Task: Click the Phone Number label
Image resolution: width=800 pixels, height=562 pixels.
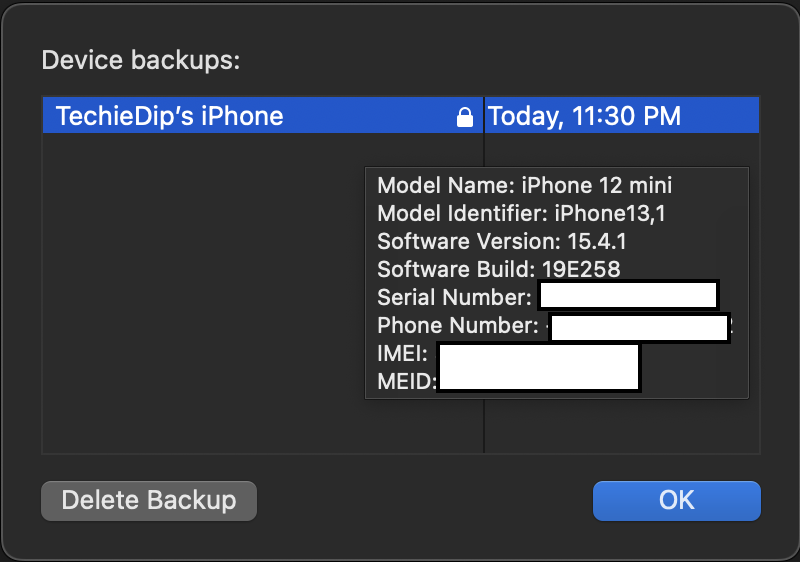Action: 458,325
